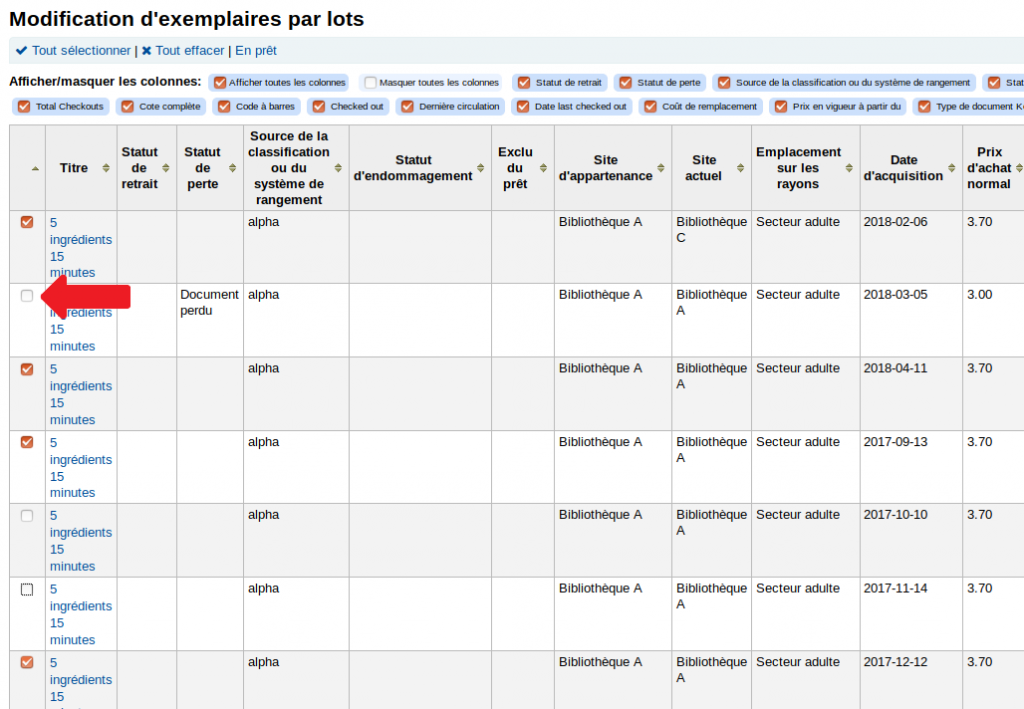Image resolution: width=1024 pixels, height=709 pixels.
Task: Open title link of the 2018-04-11 item
Action: tap(81, 394)
